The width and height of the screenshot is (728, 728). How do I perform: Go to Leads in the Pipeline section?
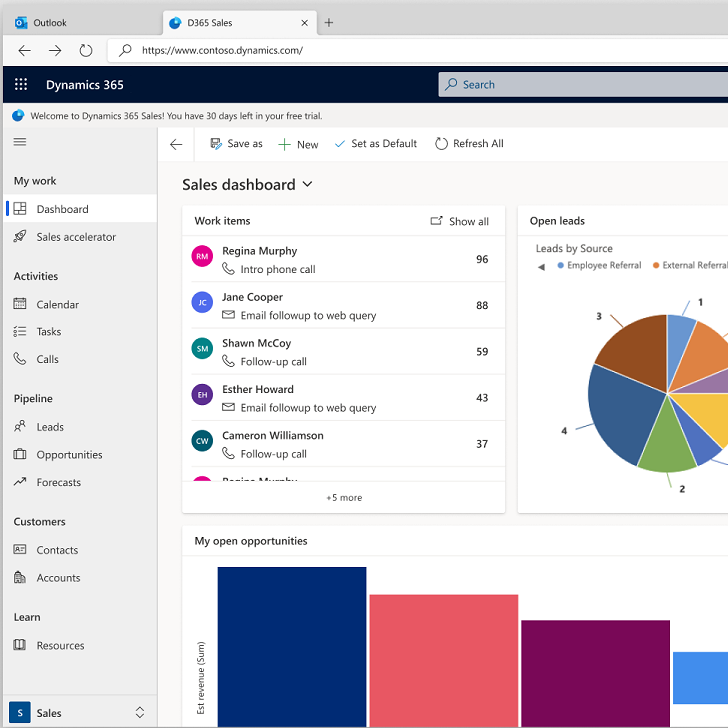(80, 427)
